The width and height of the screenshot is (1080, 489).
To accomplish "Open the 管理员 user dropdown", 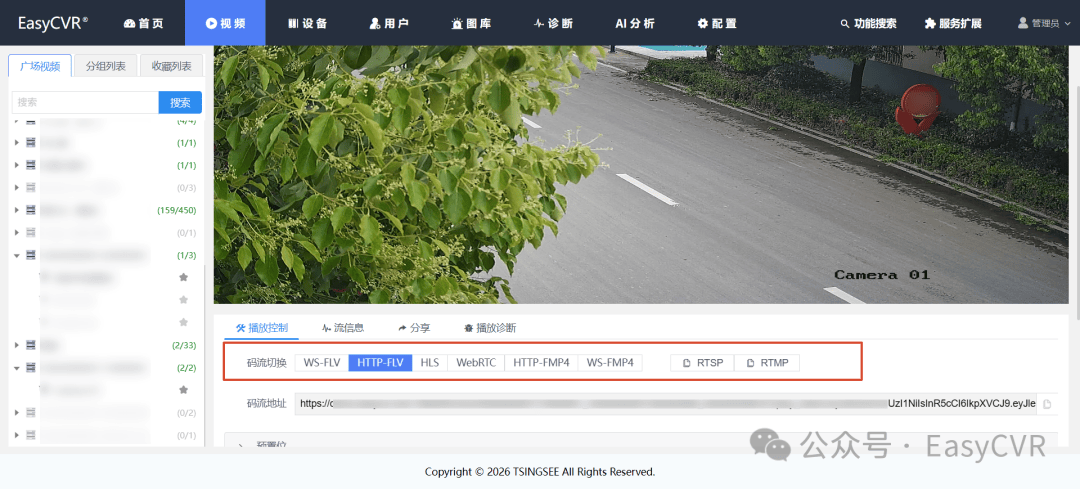I will point(1043,23).
